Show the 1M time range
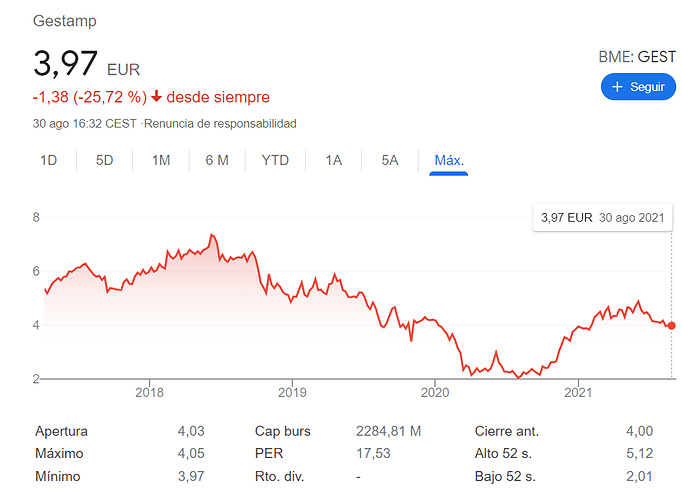The height and width of the screenshot is (499, 682). tap(161, 160)
